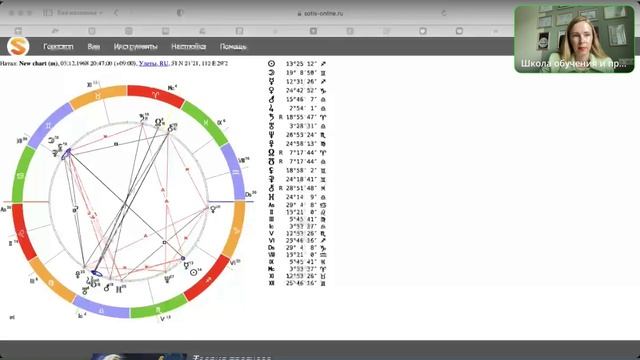The width and height of the screenshot is (640, 360).
Task: Select Venus position 24°42'52" value
Action: 301,91
